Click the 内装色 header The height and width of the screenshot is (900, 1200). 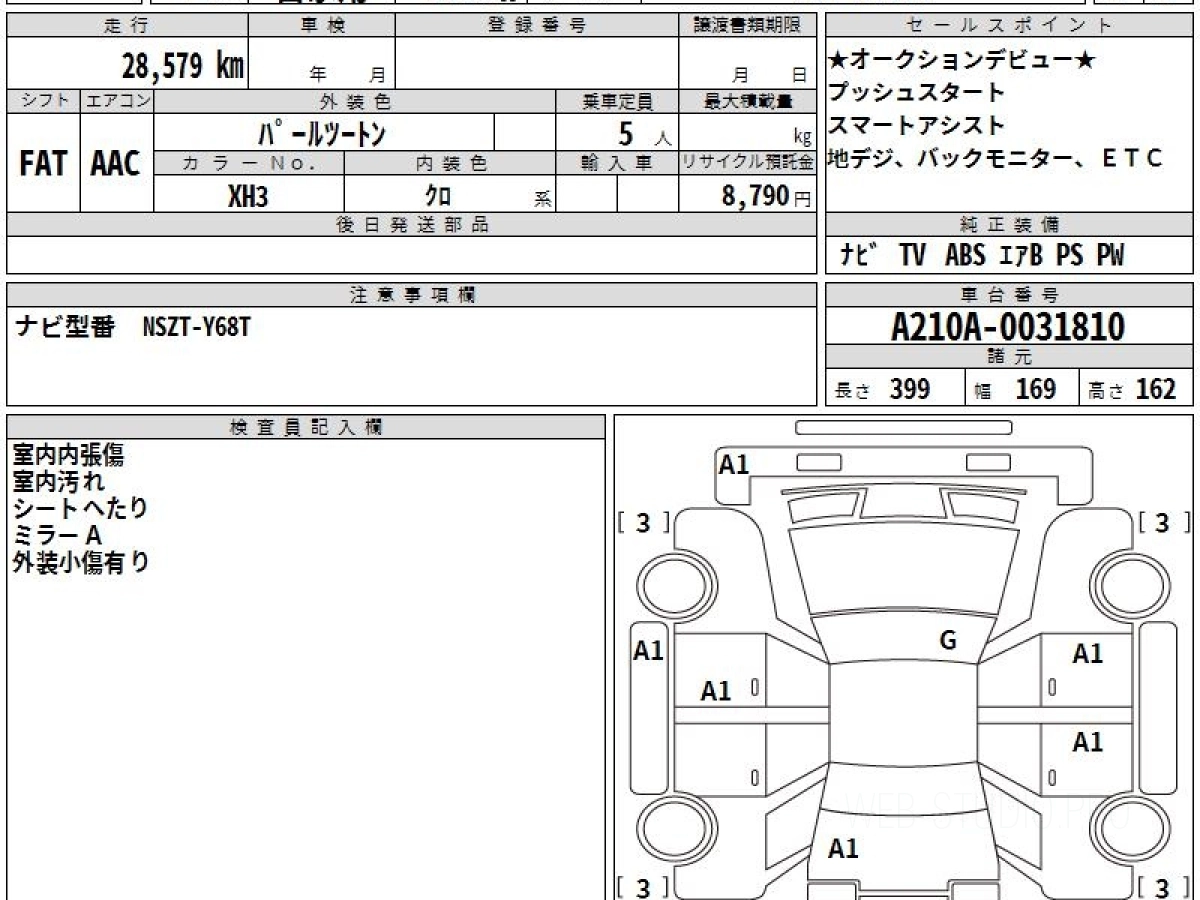[x=450, y=163]
